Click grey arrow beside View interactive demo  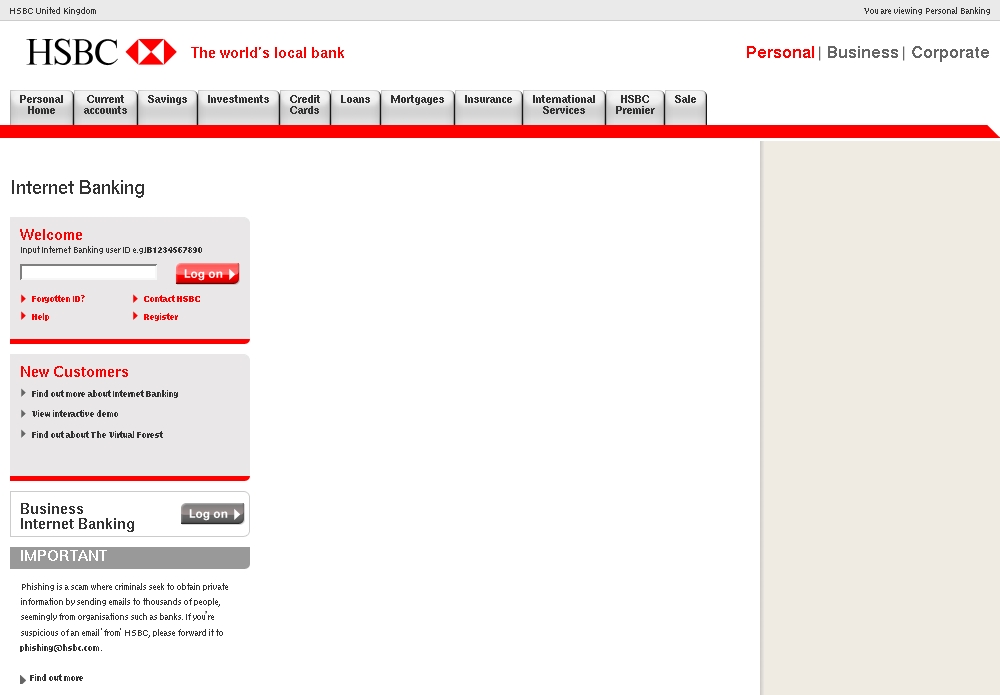[x=23, y=413]
